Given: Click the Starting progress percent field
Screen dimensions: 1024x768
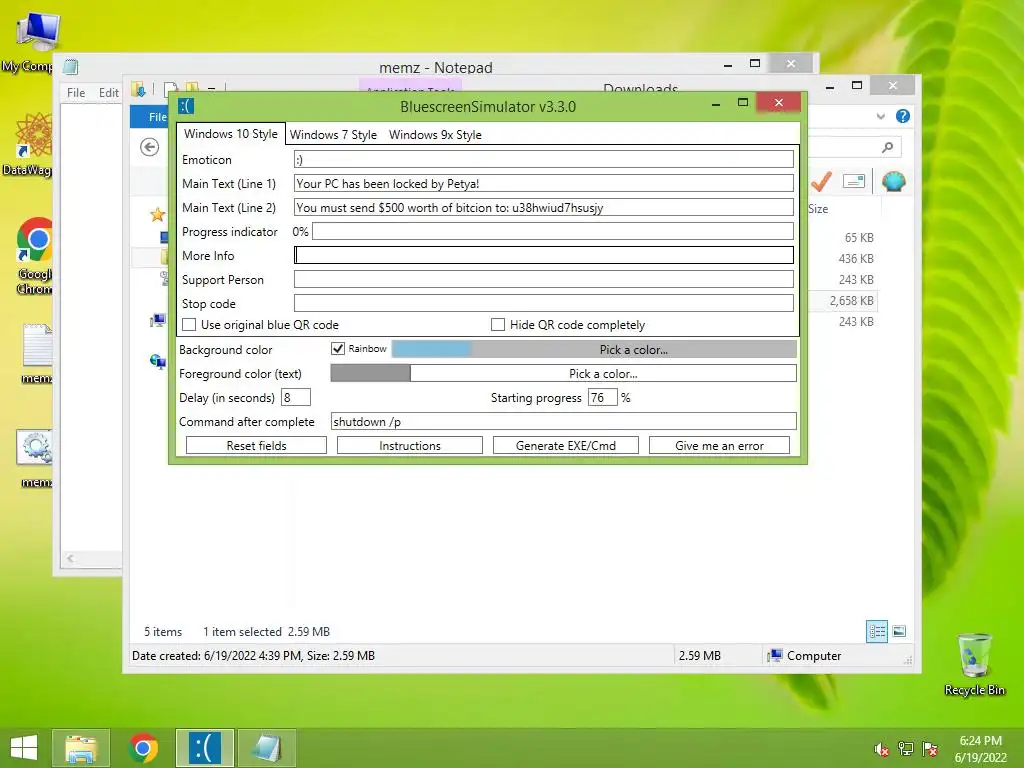Looking at the screenshot, I should [x=602, y=397].
